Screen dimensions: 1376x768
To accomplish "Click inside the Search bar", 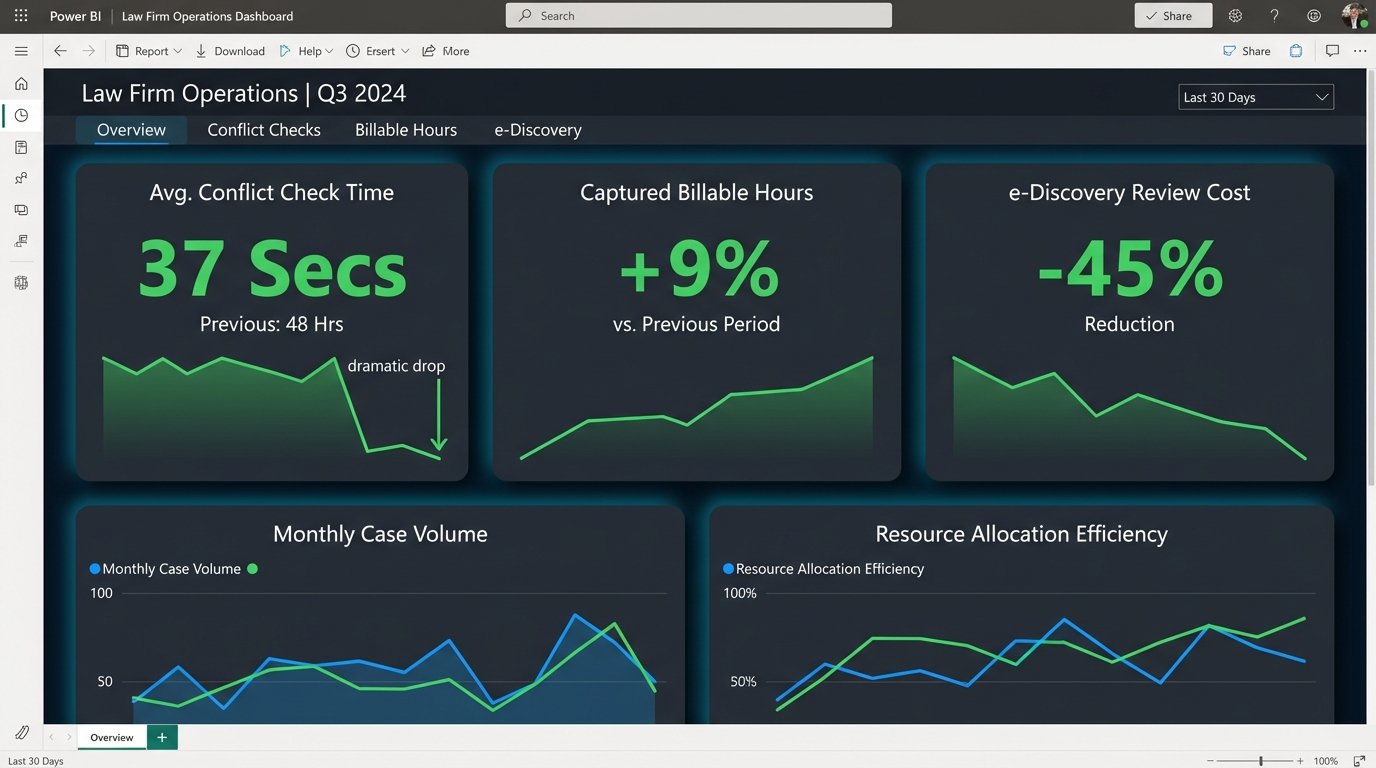I will pyautogui.click(x=698, y=15).
